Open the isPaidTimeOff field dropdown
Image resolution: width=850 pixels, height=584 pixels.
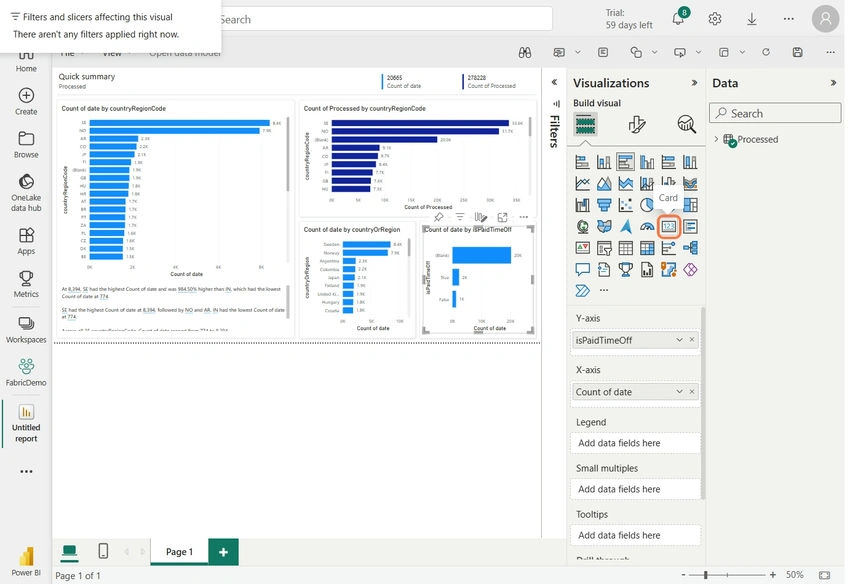(x=679, y=340)
